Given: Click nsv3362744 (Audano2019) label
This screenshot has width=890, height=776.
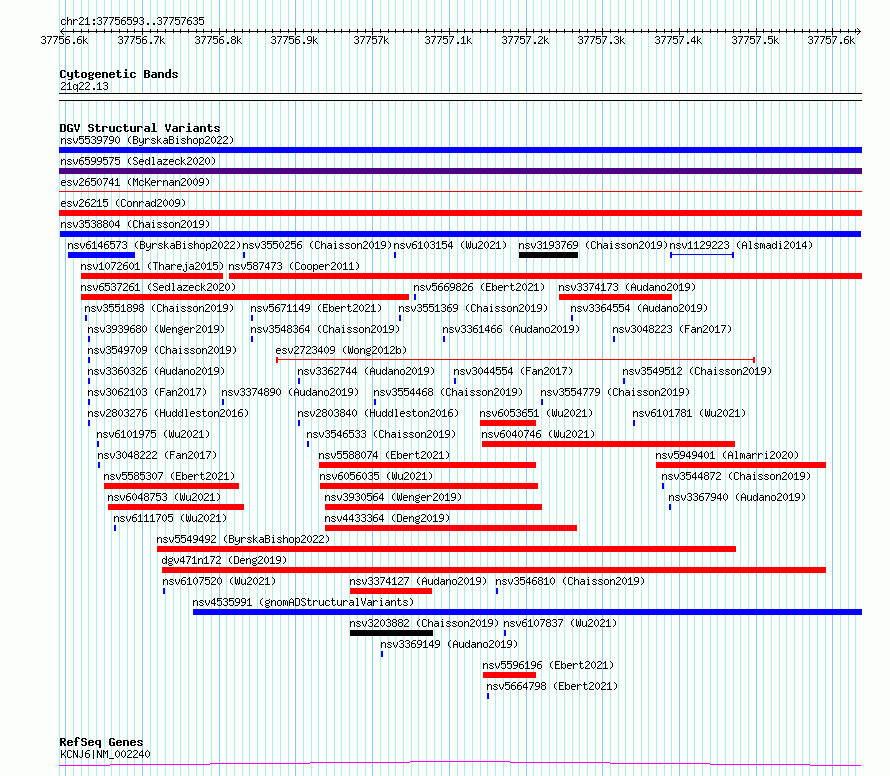Looking at the screenshot, I should [366, 371].
